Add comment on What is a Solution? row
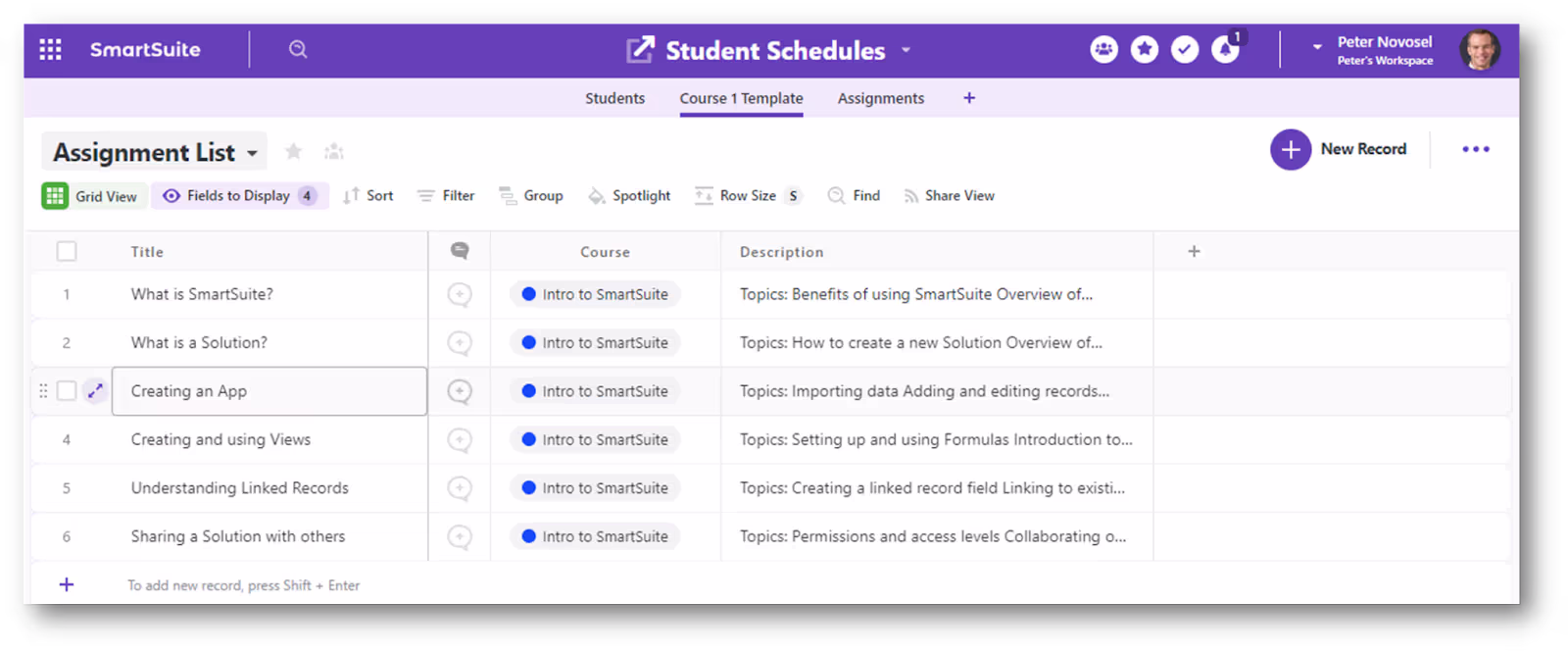This screenshot has height=653, width=1568. [x=460, y=343]
